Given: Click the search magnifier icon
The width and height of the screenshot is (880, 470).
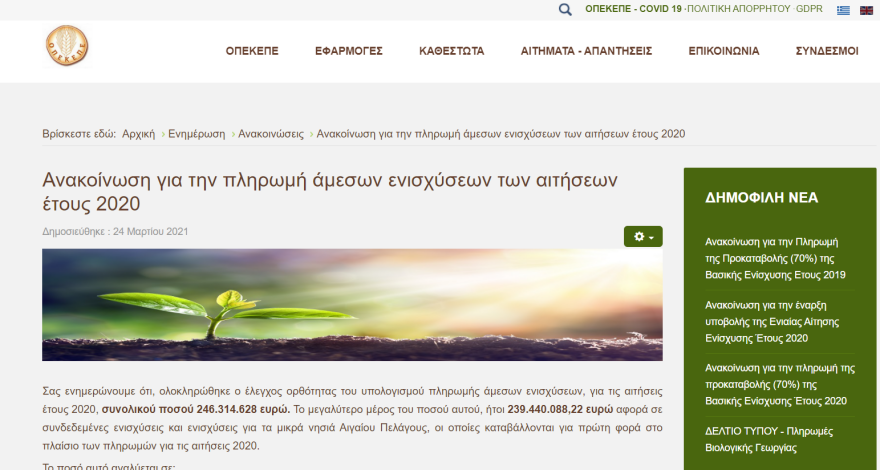Looking at the screenshot, I should (x=565, y=9).
